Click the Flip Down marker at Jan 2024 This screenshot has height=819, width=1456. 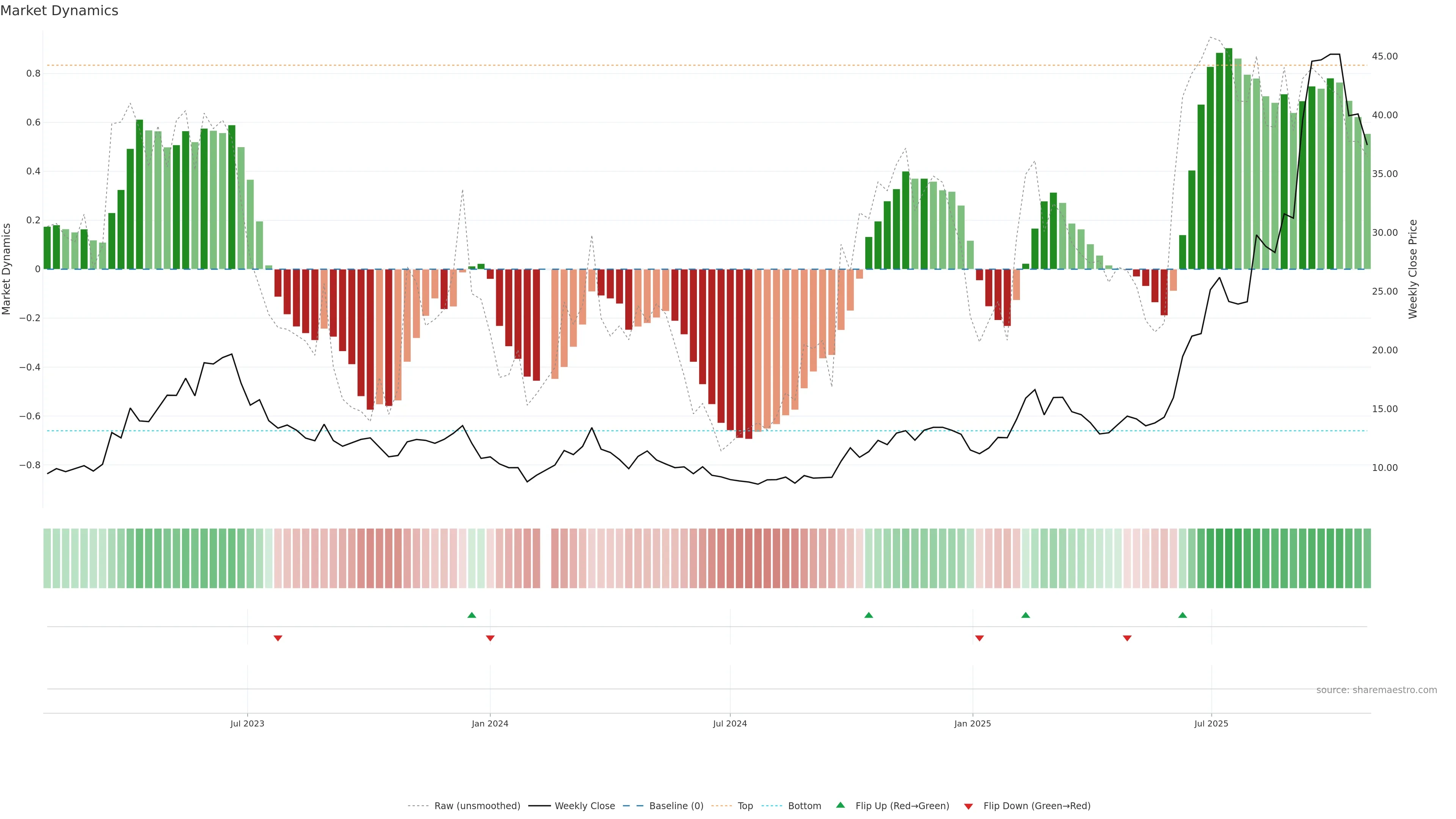click(x=490, y=638)
